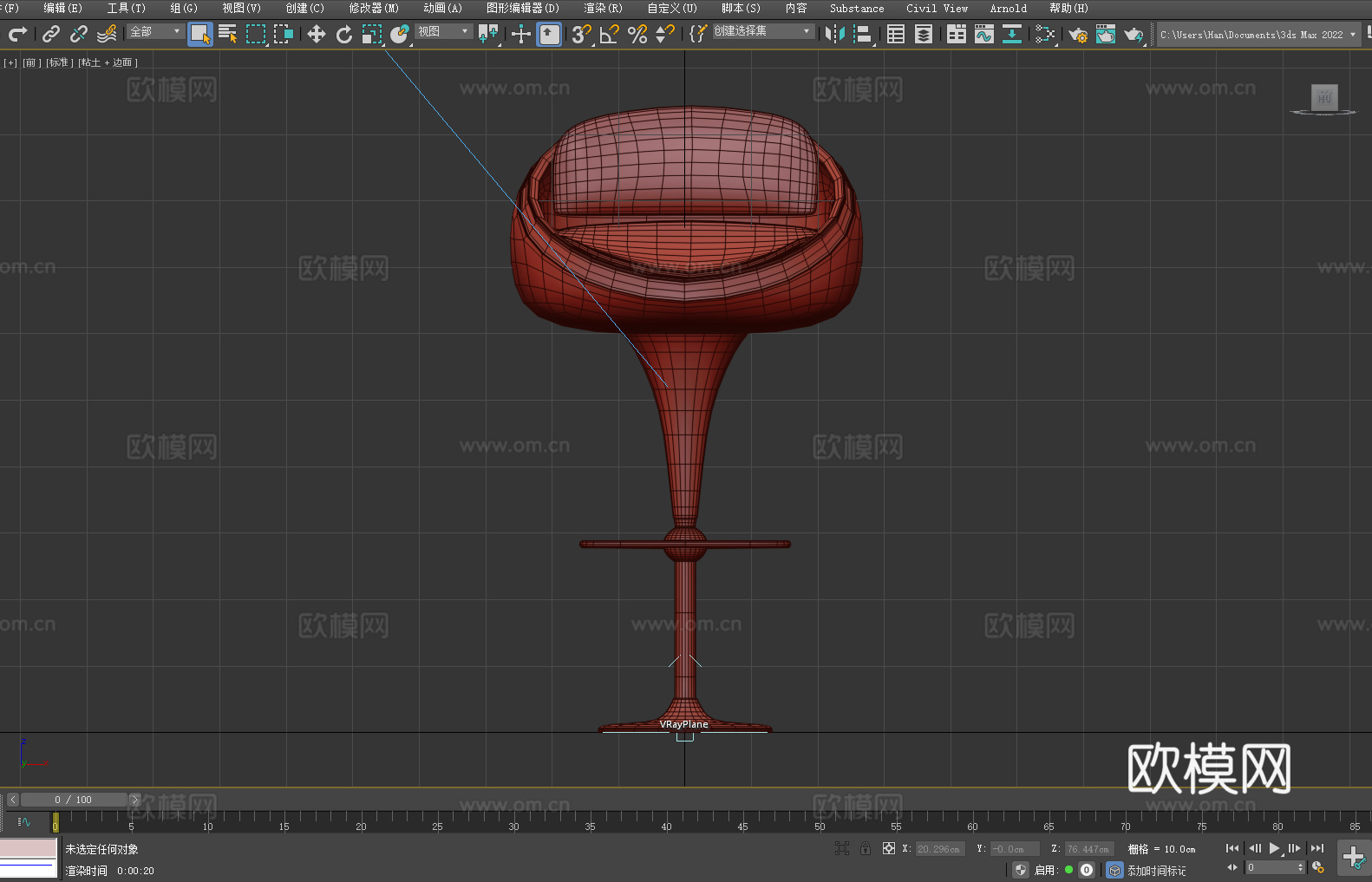Activate the Select and Move tool
1372x882 pixels.
point(317,34)
